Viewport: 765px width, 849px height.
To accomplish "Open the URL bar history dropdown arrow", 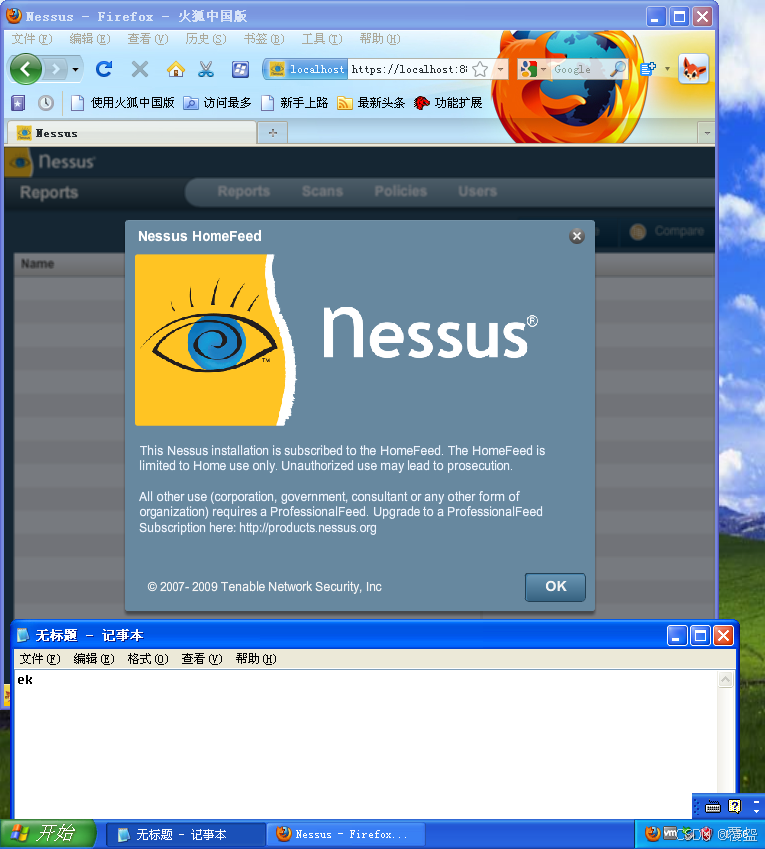I will [x=500, y=69].
